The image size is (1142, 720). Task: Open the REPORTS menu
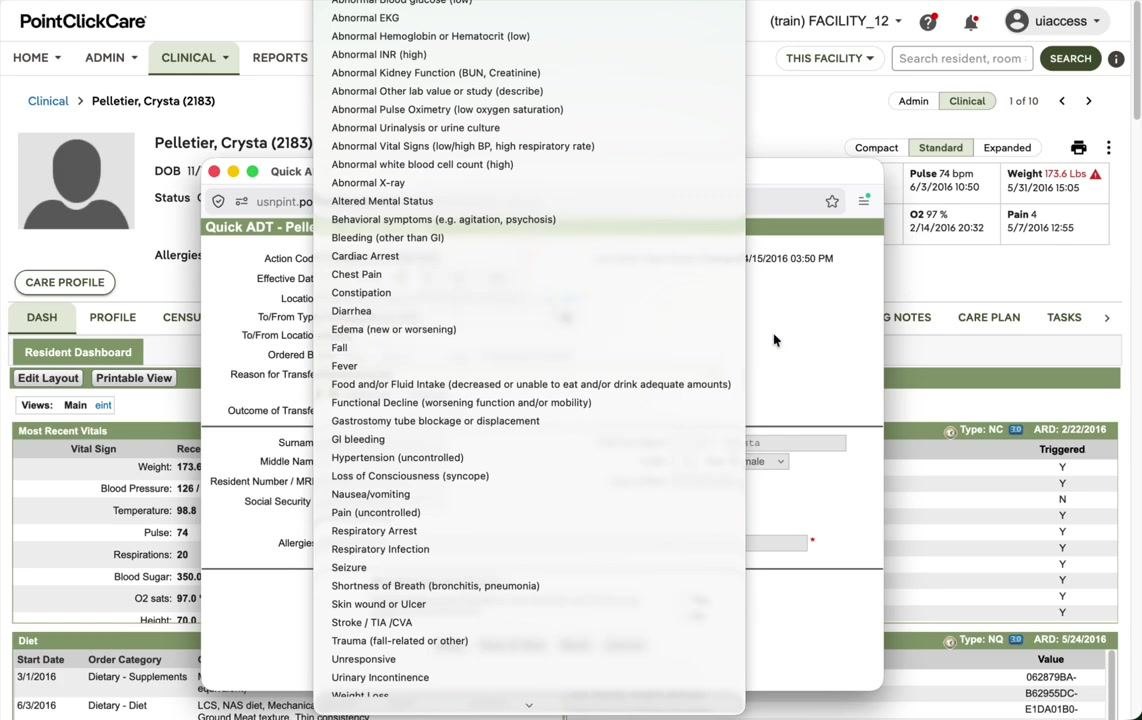(x=280, y=58)
